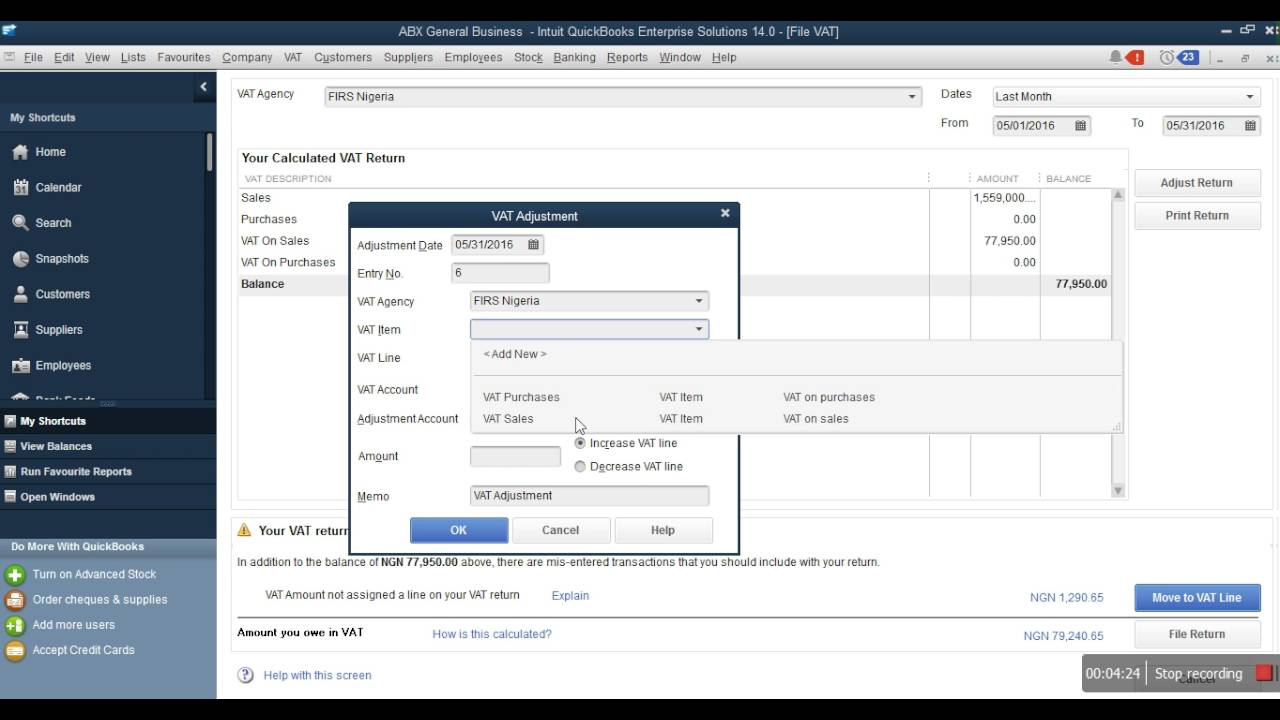Open Adjustment Date calendar picker
The width and height of the screenshot is (1280, 720).
[x=533, y=244]
